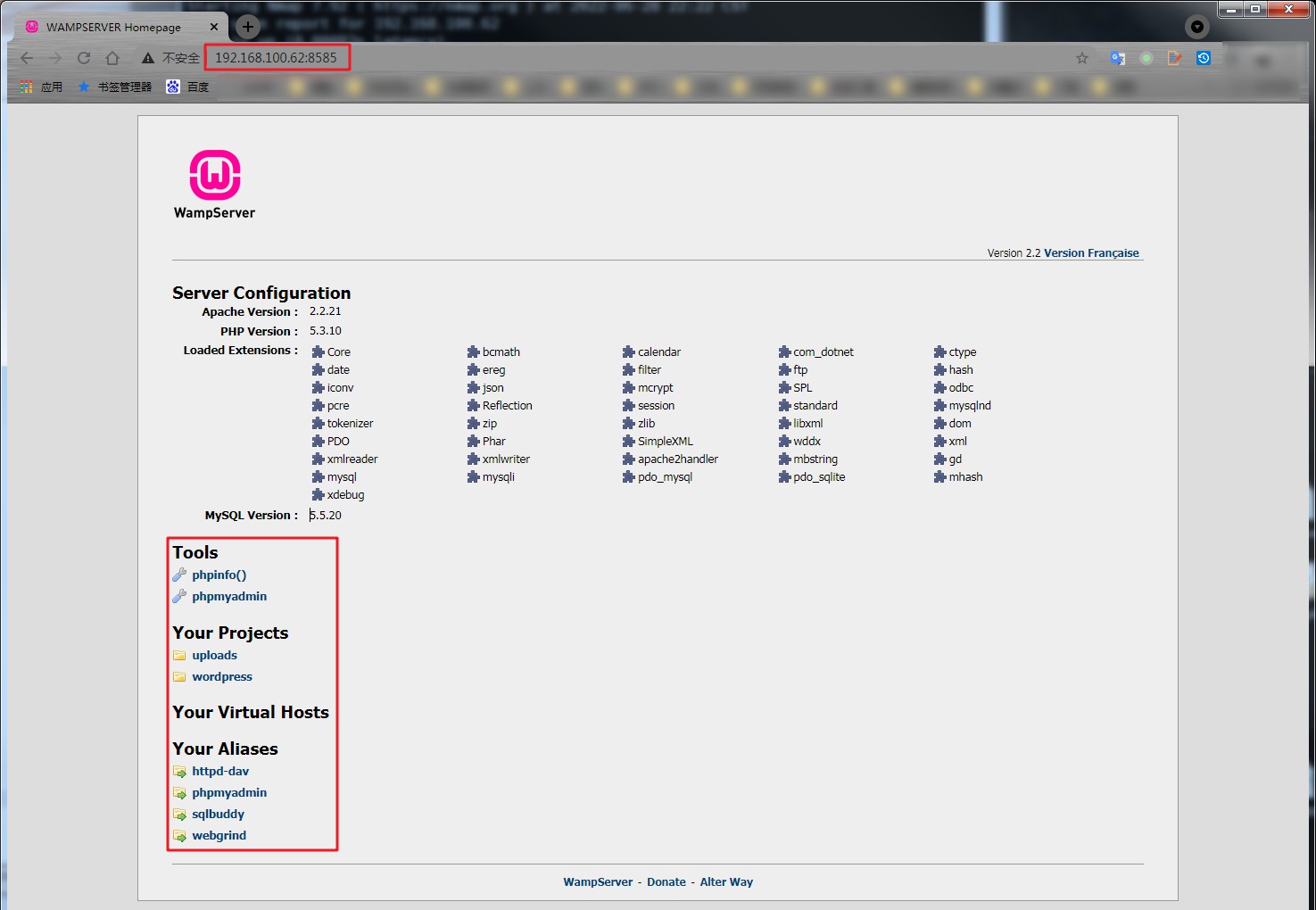This screenshot has height=910, width=1316.
Task: Open the tab search dropdown circle
Action: pyautogui.click(x=1197, y=27)
